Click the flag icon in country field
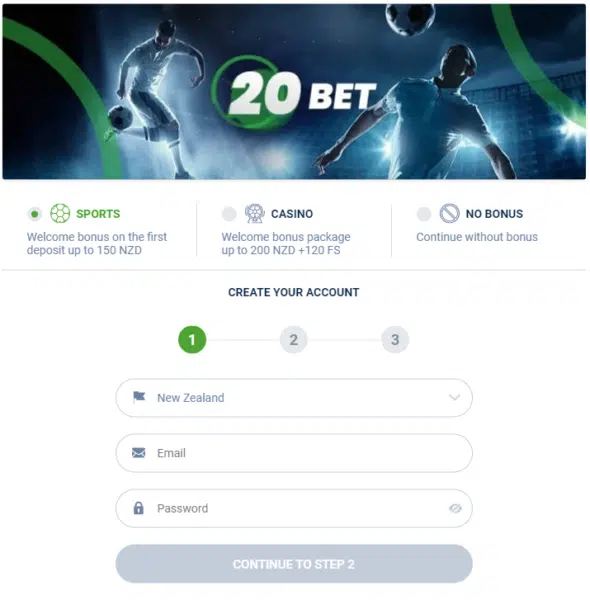The image size is (590, 600). coord(139,397)
